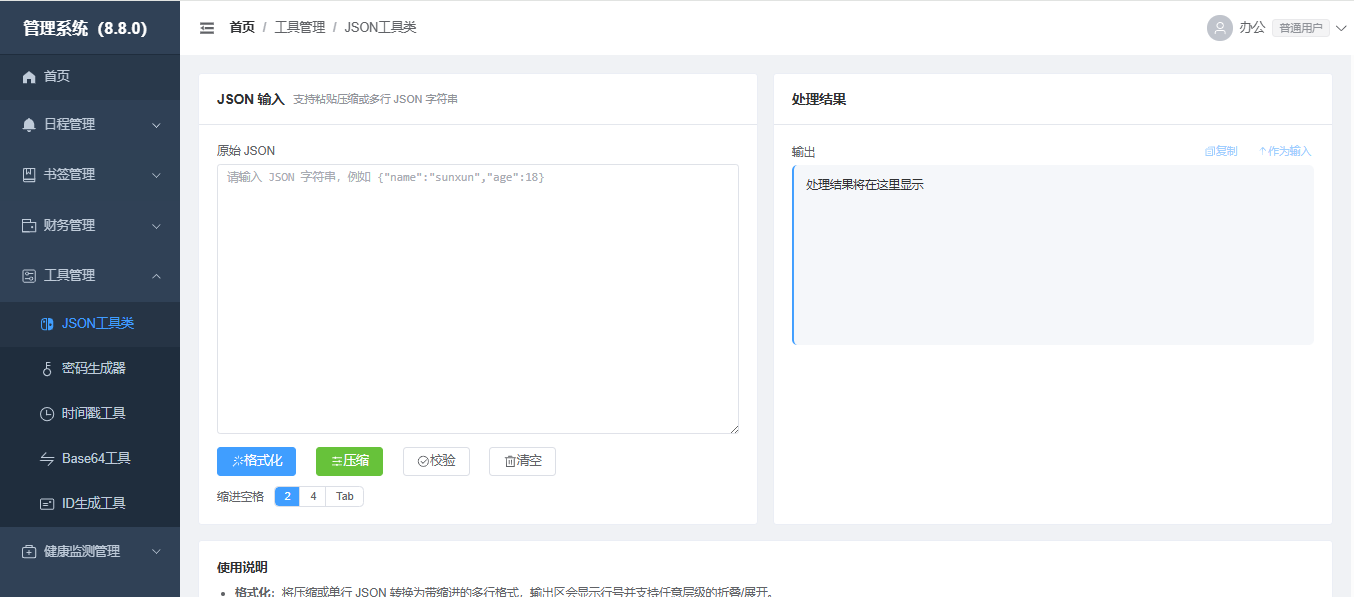Click the 处理结果 panel heading
Image resolution: width=1354 pixels, height=597 pixels.
pyautogui.click(x=819, y=99)
